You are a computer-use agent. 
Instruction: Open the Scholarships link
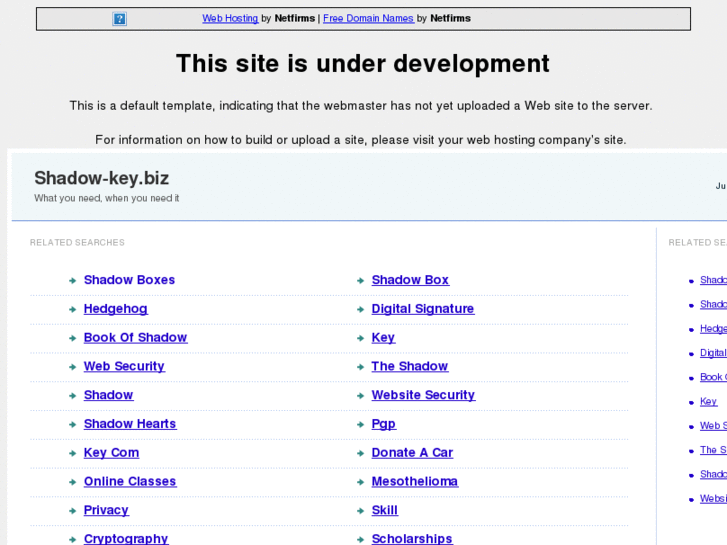tap(412, 539)
